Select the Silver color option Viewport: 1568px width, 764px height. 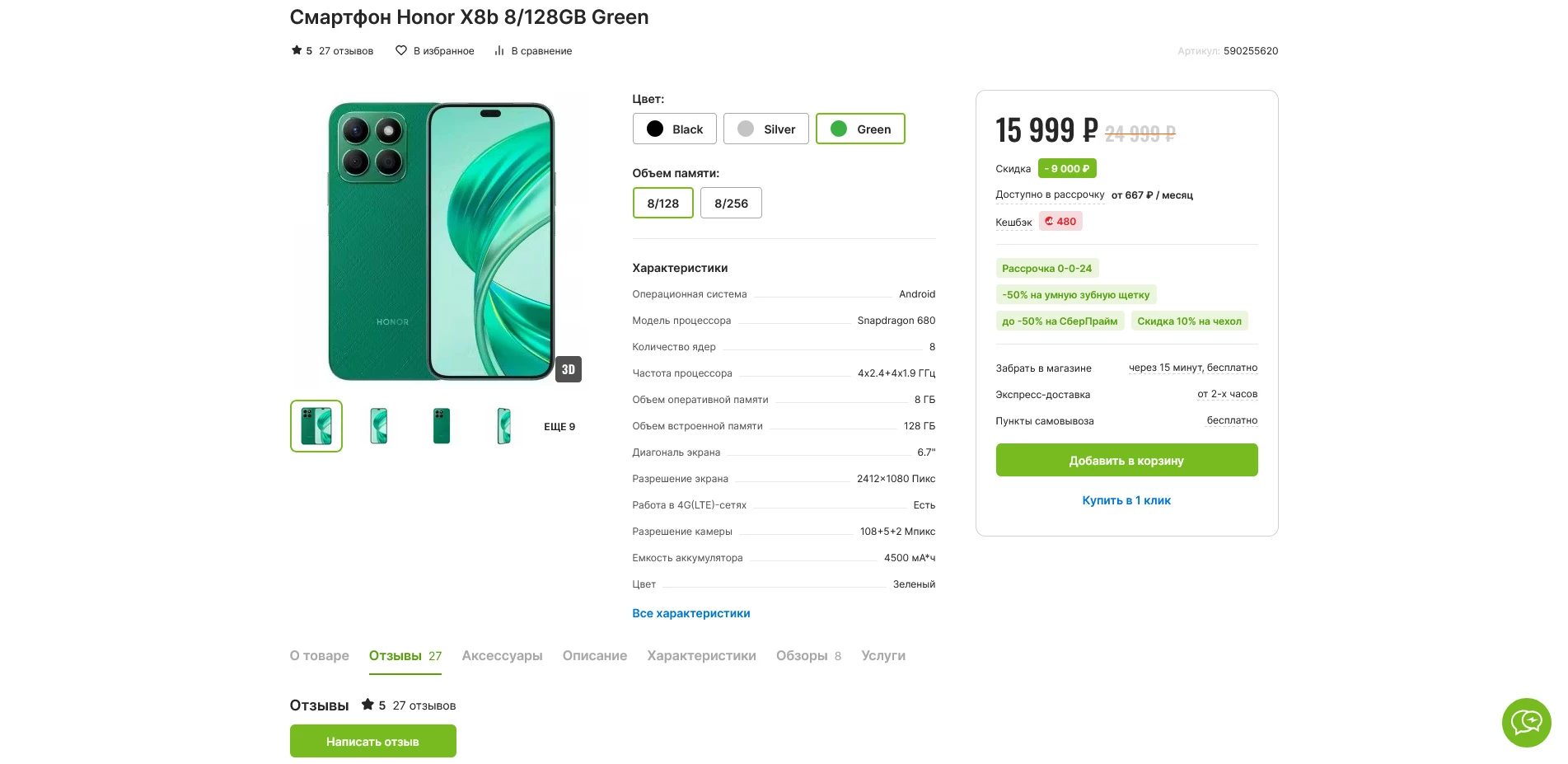765,129
